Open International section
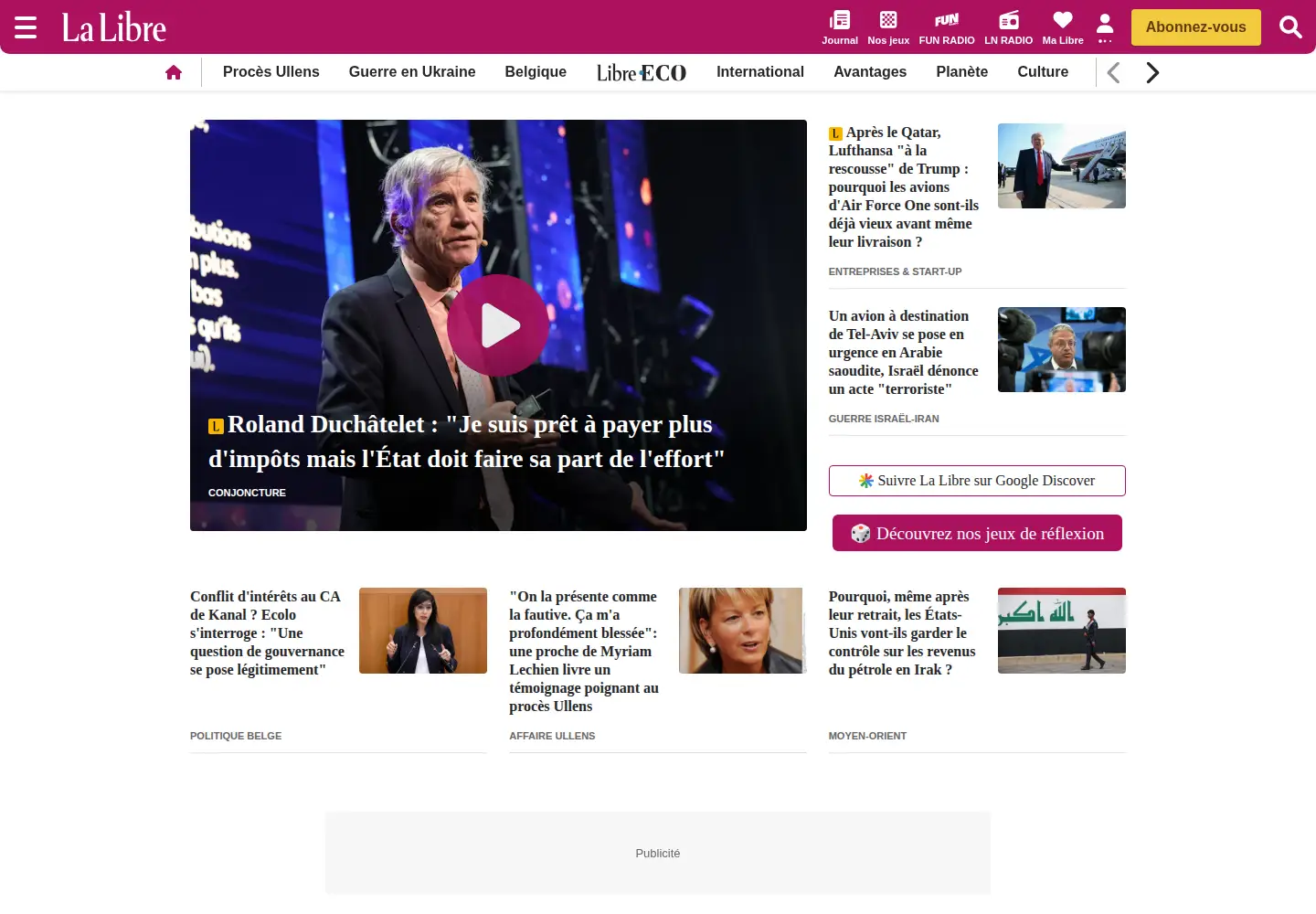The image size is (1316, 914). coord(760,72)
